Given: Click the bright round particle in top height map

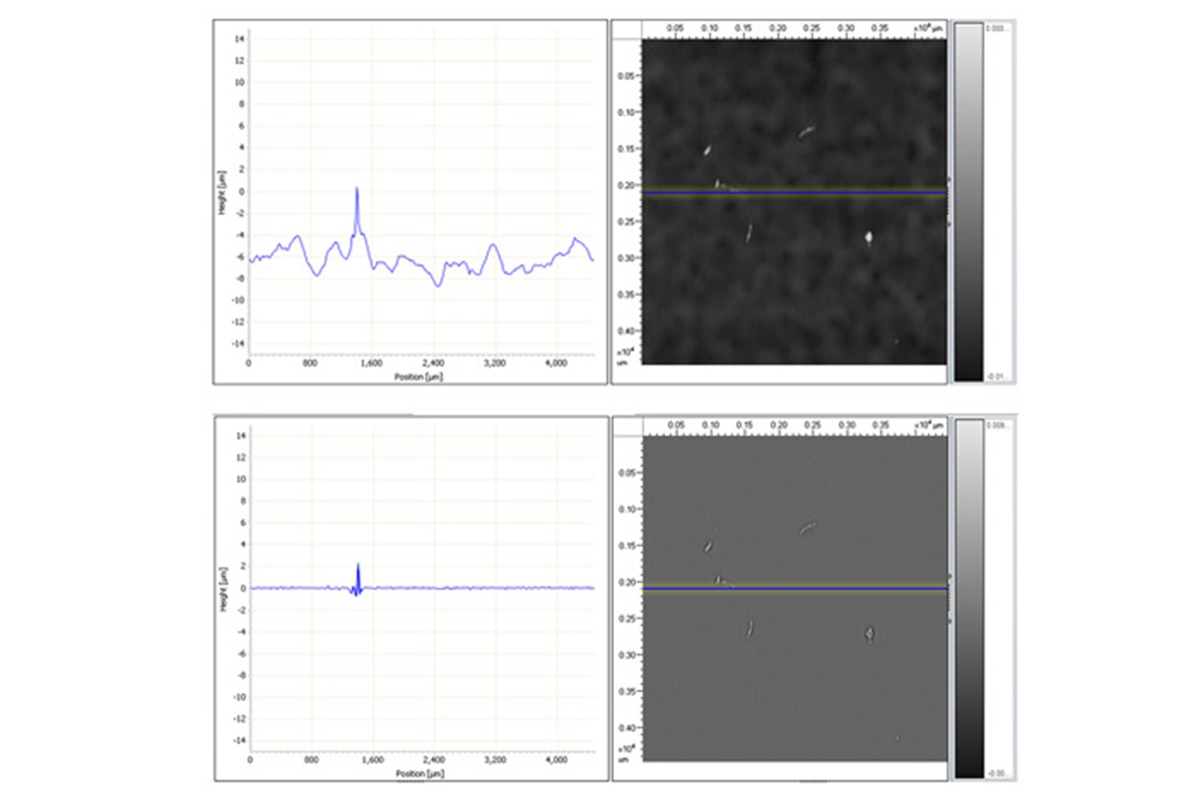Looking at the screenshot, I should click(869, 237).
